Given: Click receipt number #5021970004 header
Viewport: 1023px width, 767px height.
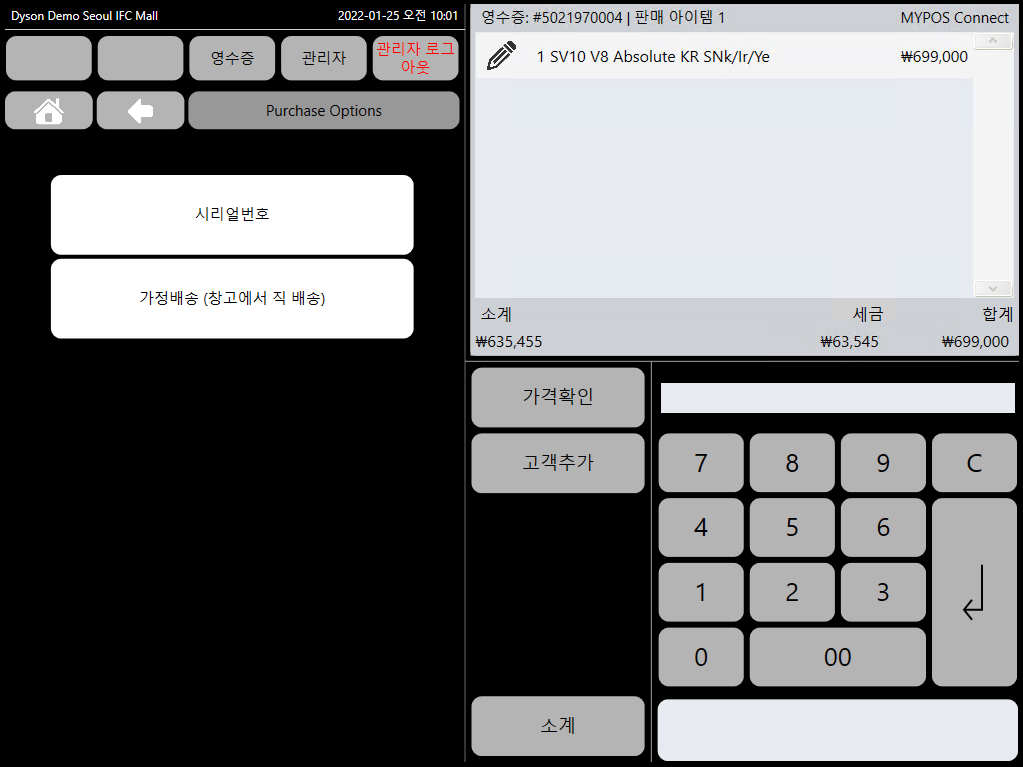Looking at the screenshot, I should coord(603,18).
